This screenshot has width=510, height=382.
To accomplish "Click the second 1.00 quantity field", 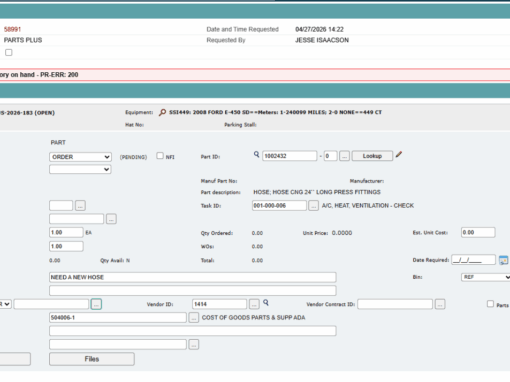I will 66,246.
